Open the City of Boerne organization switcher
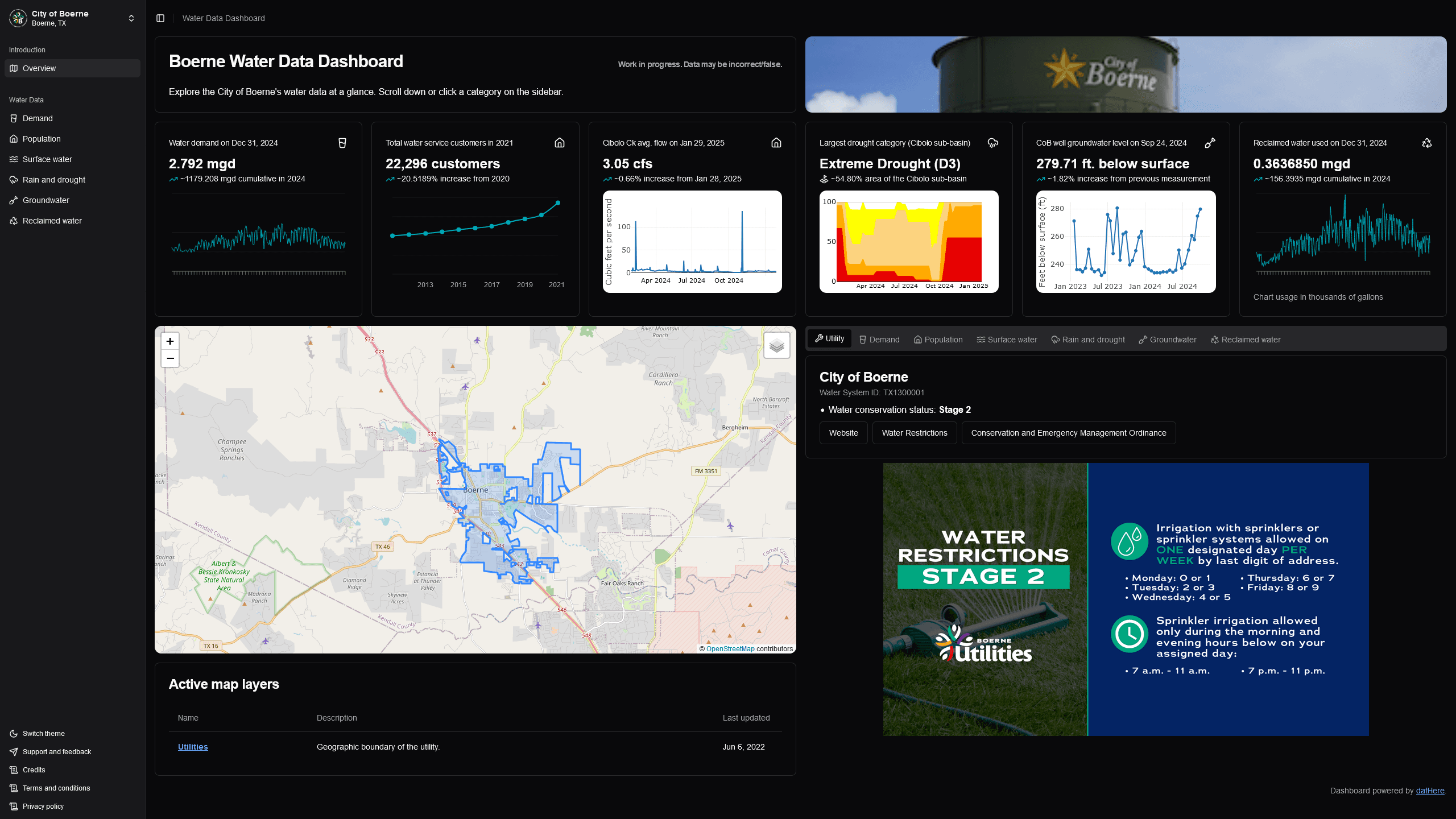The image size is (1456, 819). tap(72, 18)
